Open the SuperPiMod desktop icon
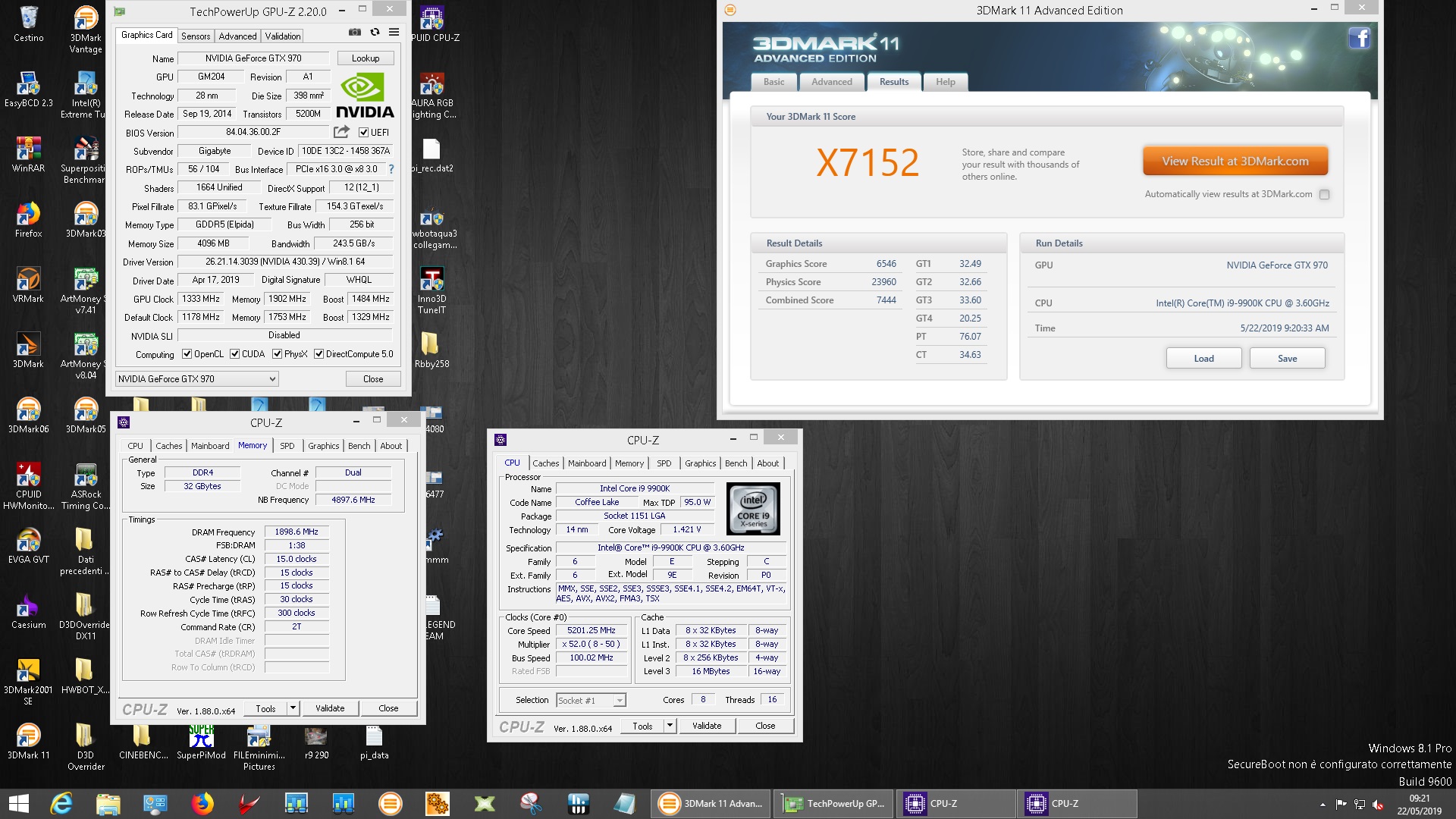The image size is (1456, 819). 201,742
